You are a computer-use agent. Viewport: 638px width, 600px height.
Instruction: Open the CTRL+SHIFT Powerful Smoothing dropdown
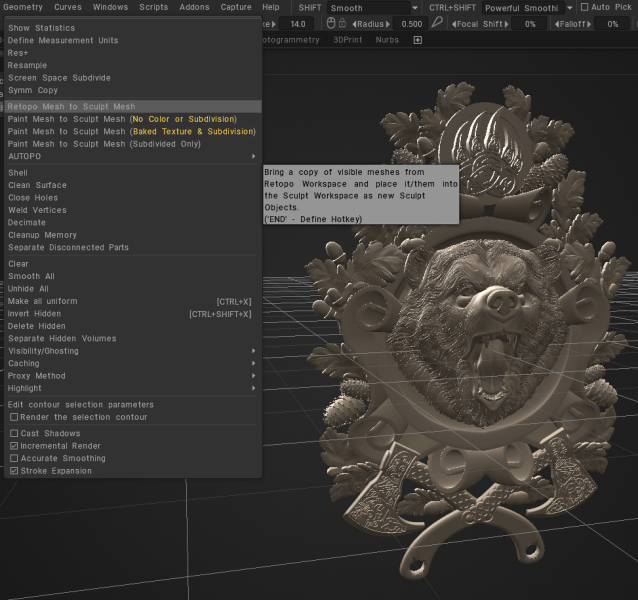point(570,8)
